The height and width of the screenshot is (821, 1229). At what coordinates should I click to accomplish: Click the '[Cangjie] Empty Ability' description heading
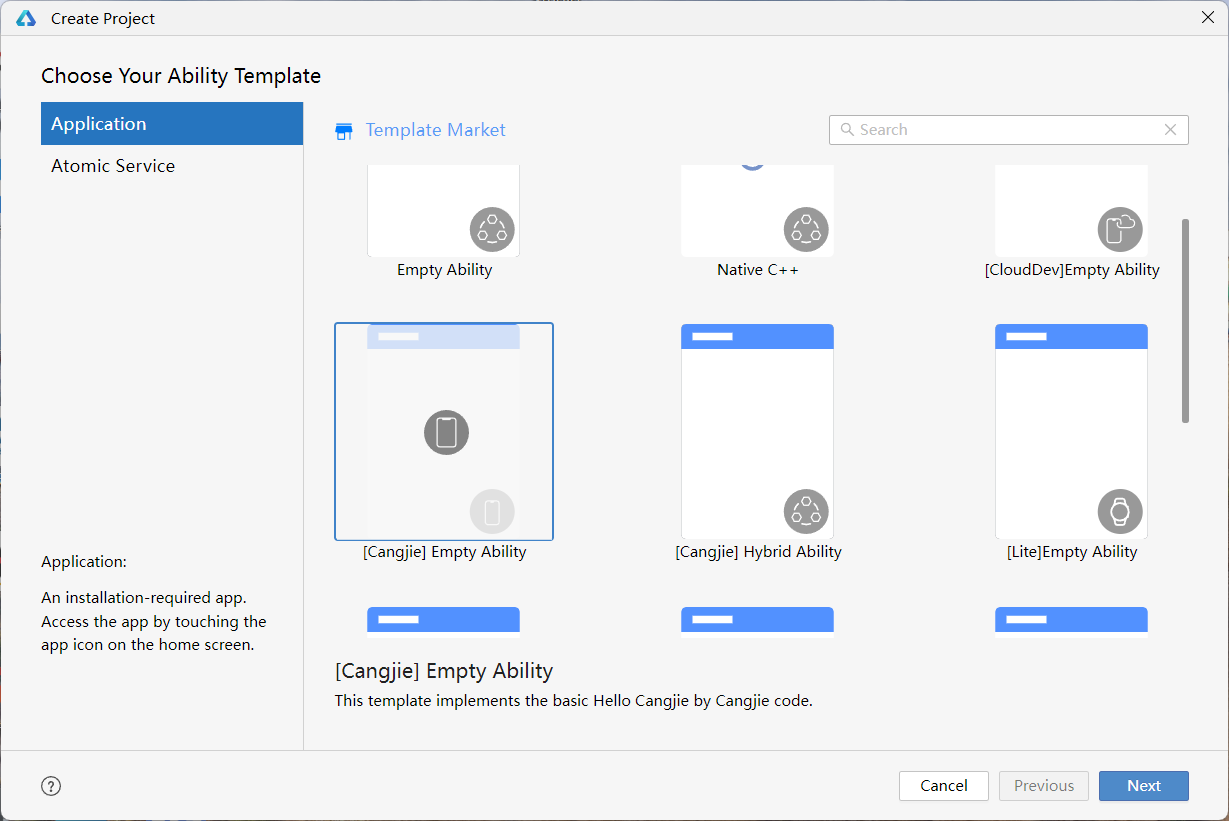[x=444, y=671]
